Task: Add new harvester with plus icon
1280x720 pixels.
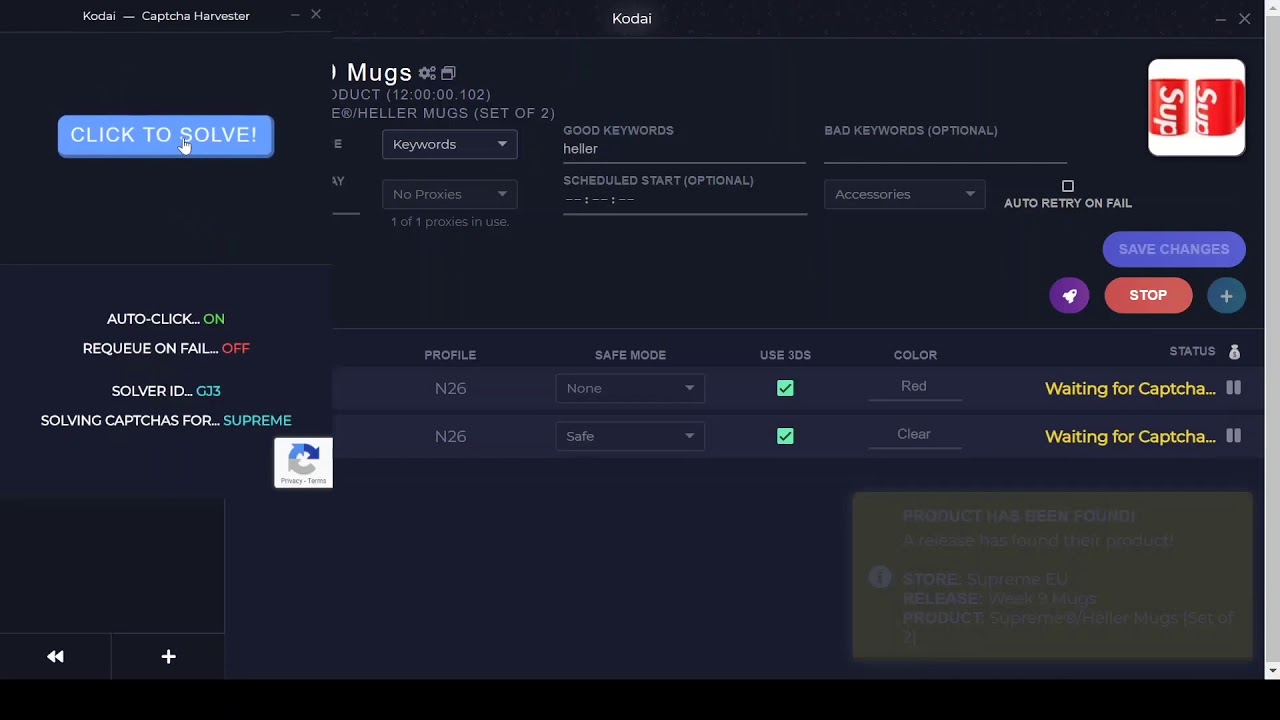Action: [168, 656]
